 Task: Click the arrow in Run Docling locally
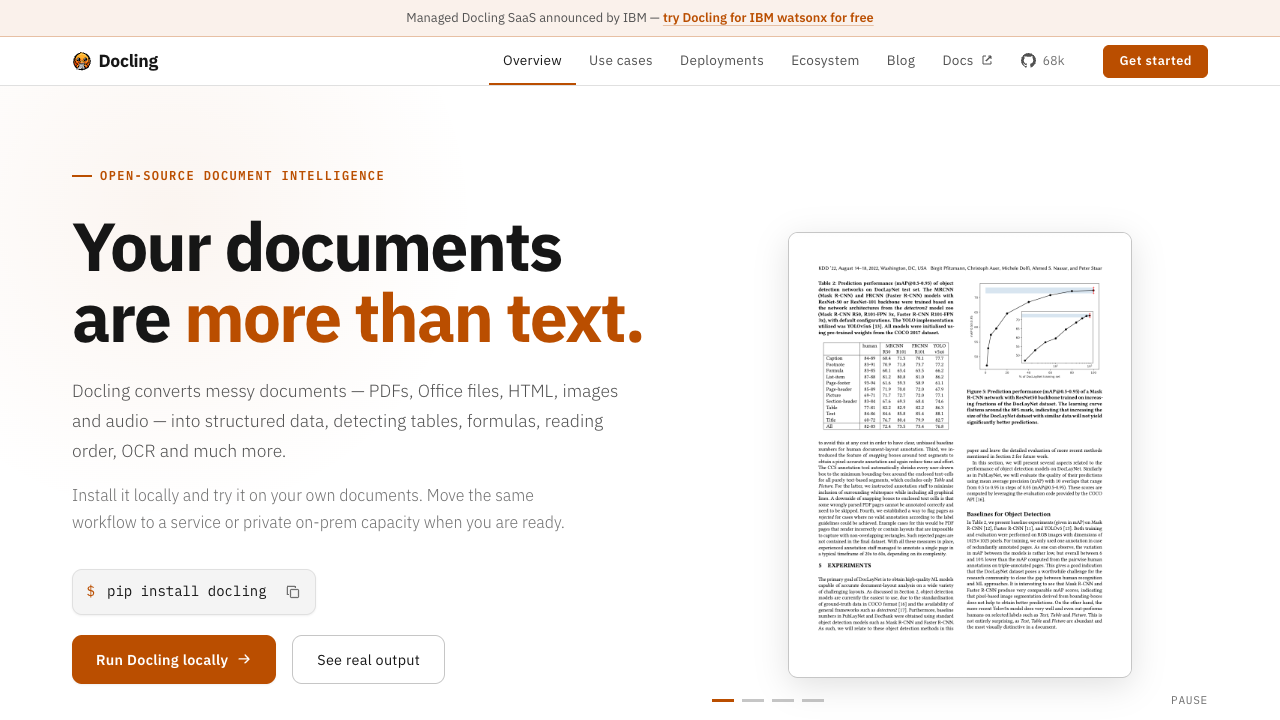click(x=244, y=659)
